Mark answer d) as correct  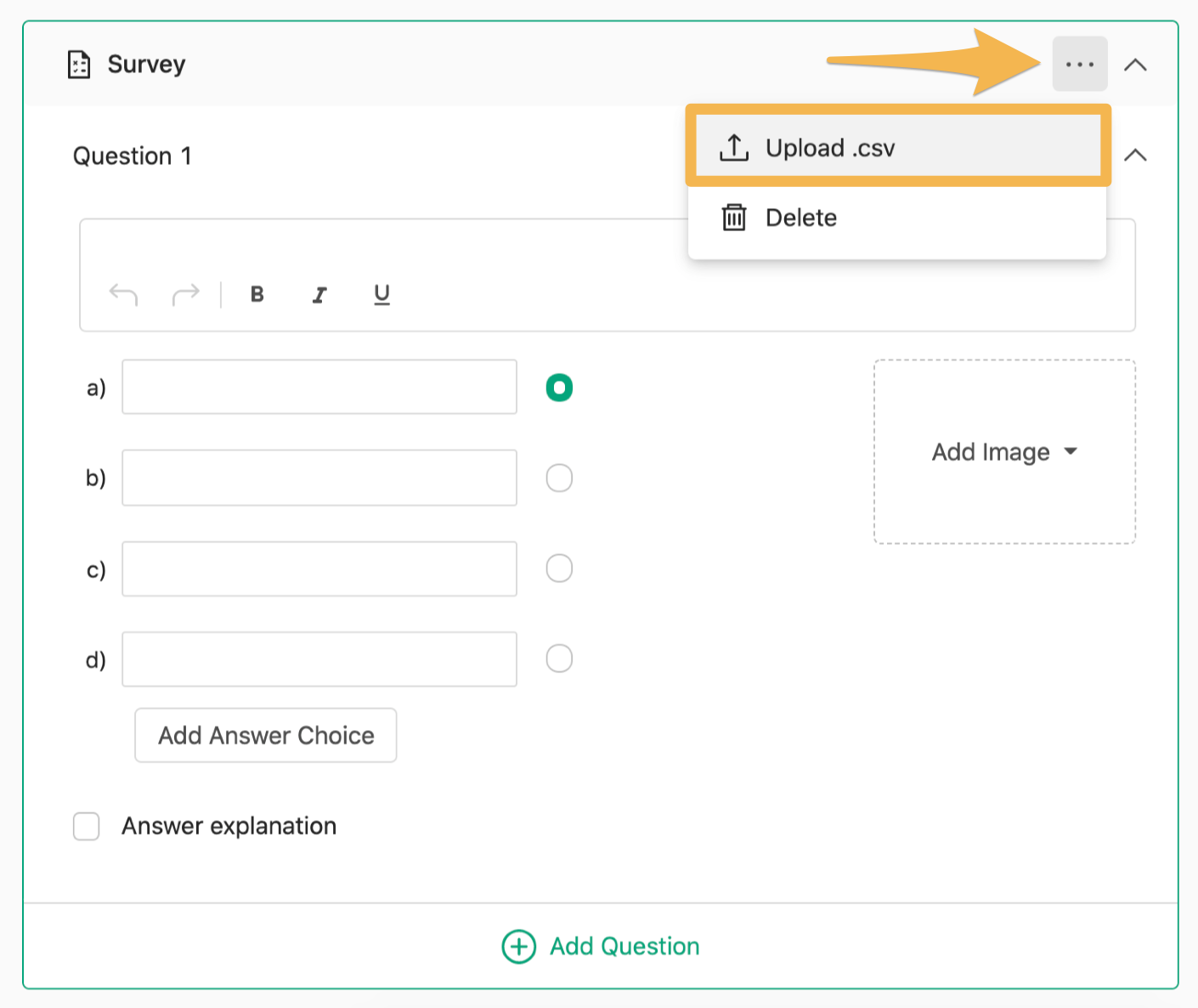559,658
